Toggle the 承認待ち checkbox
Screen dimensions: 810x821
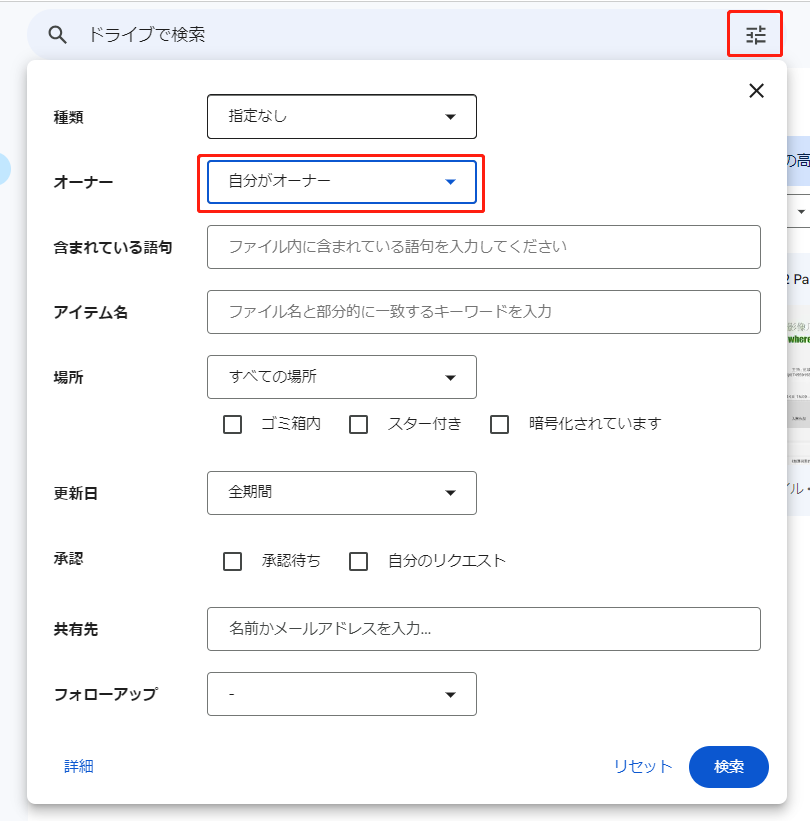click(x=233, y=561)
